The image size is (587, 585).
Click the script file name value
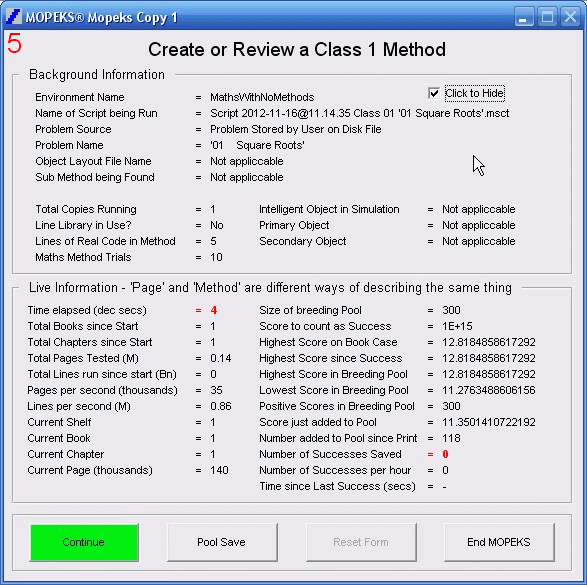pos(359,113)
